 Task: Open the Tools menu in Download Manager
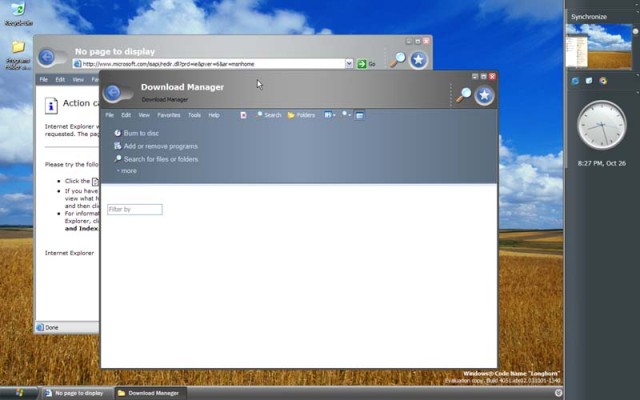tap(194, 115)
